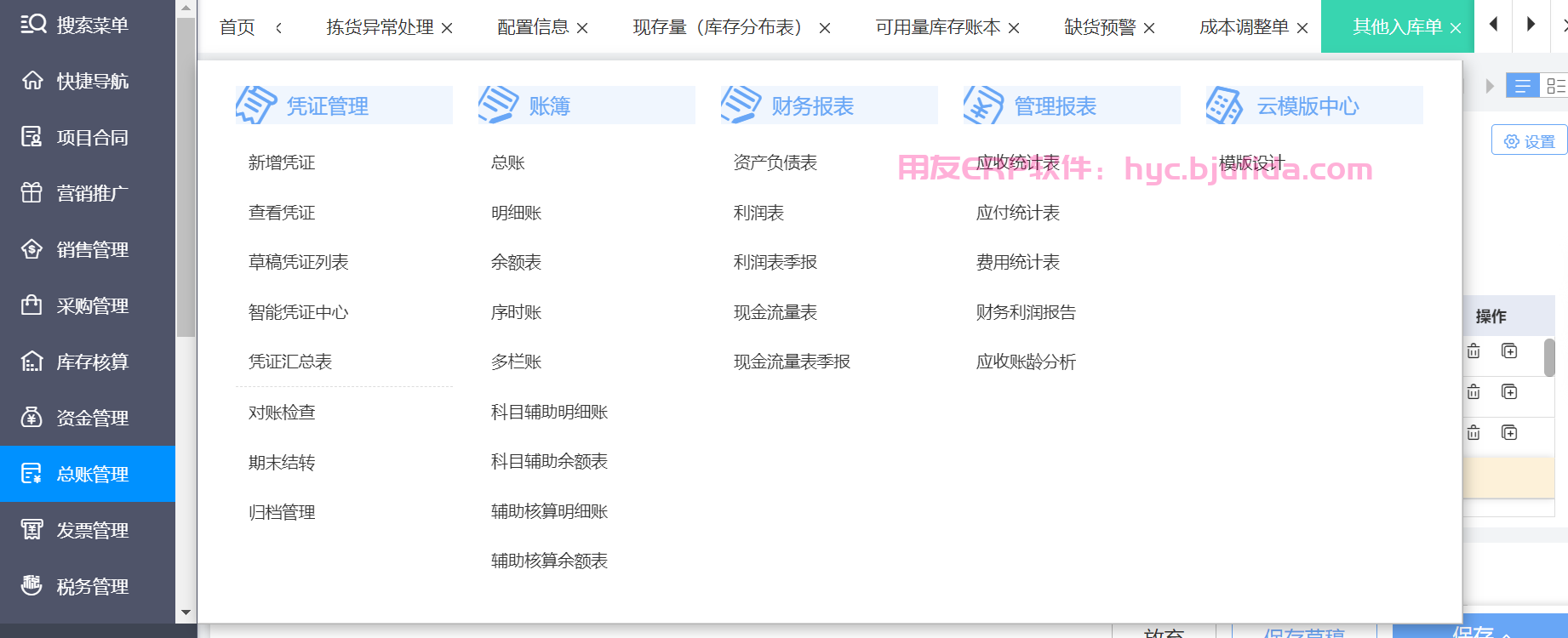The image size is (1568, 638).
Task: Click the sidebar vertical scrollbar thumb
Action: [186, 177]
